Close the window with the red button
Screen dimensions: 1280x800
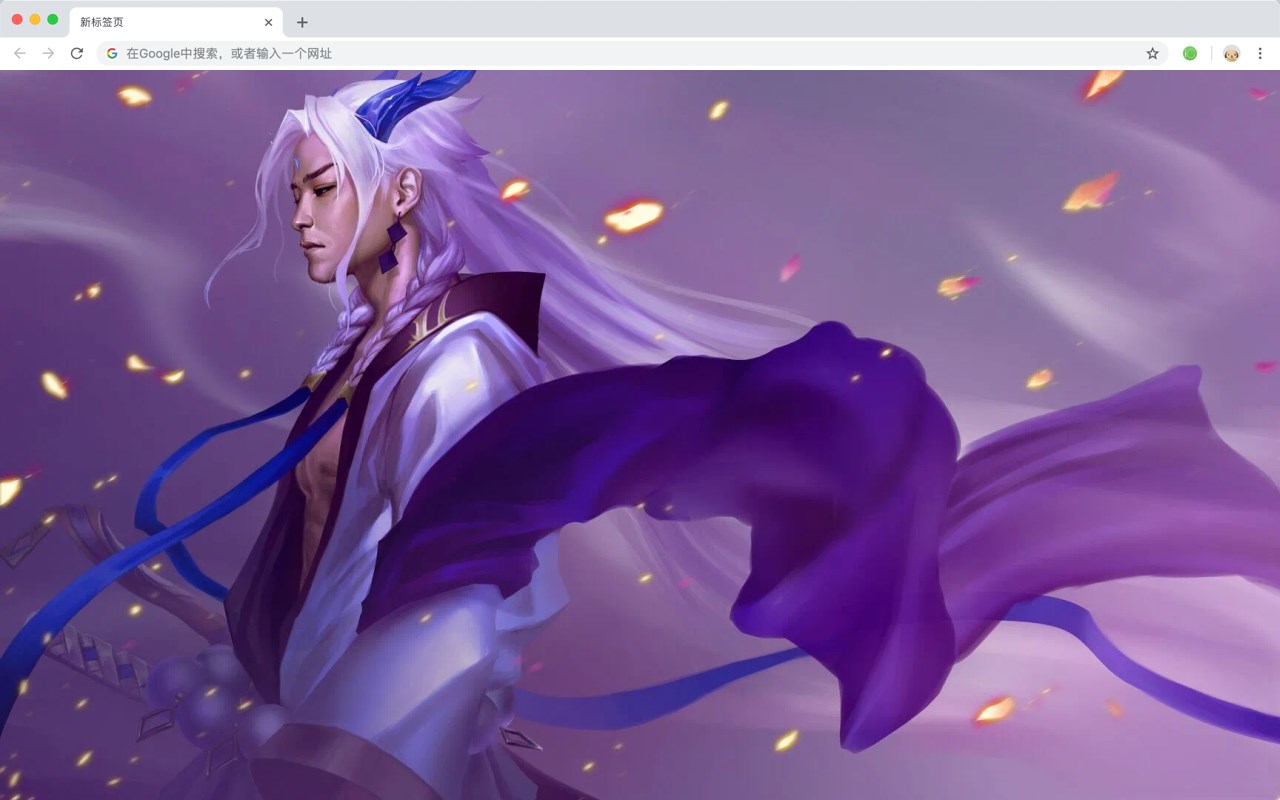click(x=17, y=19)
